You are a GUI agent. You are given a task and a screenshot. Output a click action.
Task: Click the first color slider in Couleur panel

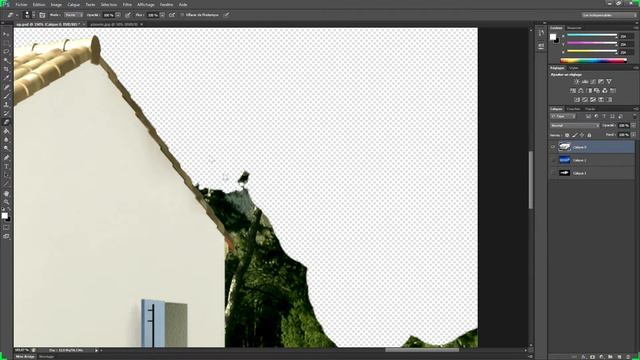coord(592,36)
